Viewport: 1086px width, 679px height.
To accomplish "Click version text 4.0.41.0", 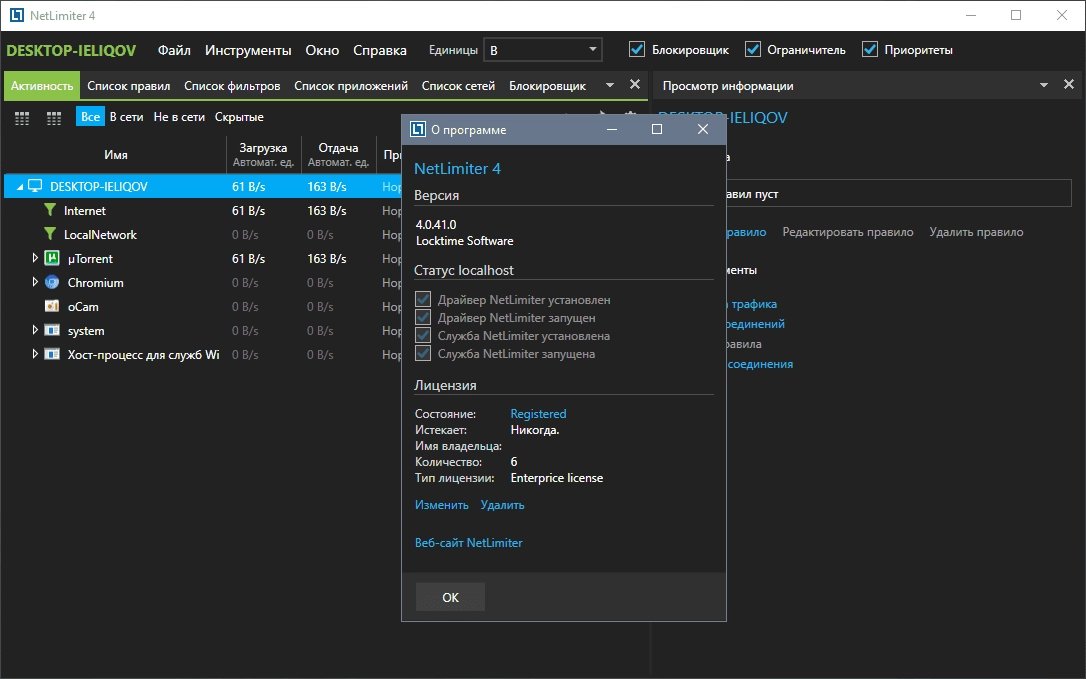I will coord(436,224).
